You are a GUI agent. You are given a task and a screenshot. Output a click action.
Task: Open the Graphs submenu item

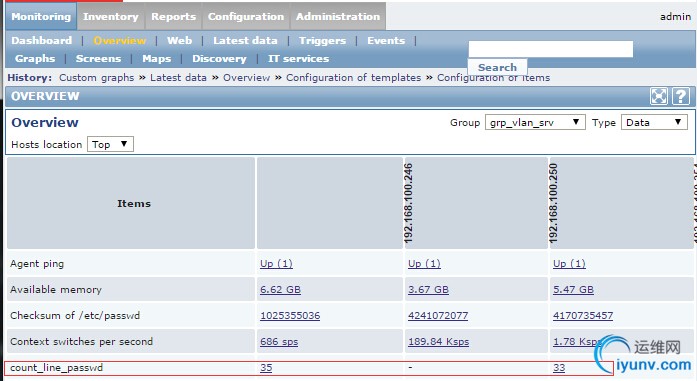pos(35,59)
